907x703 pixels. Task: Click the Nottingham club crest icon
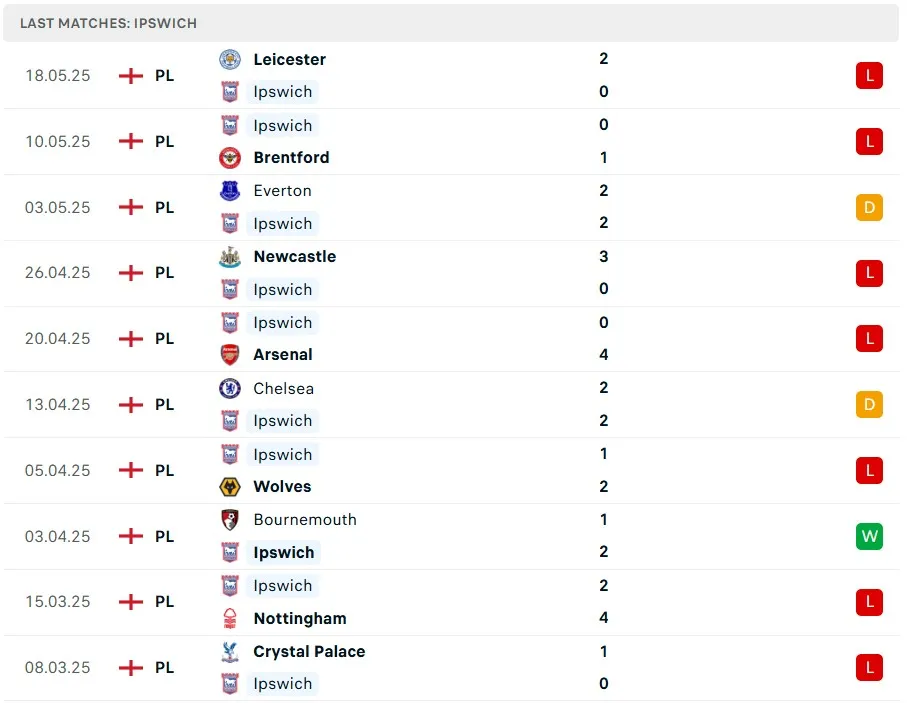click(230, 619)
